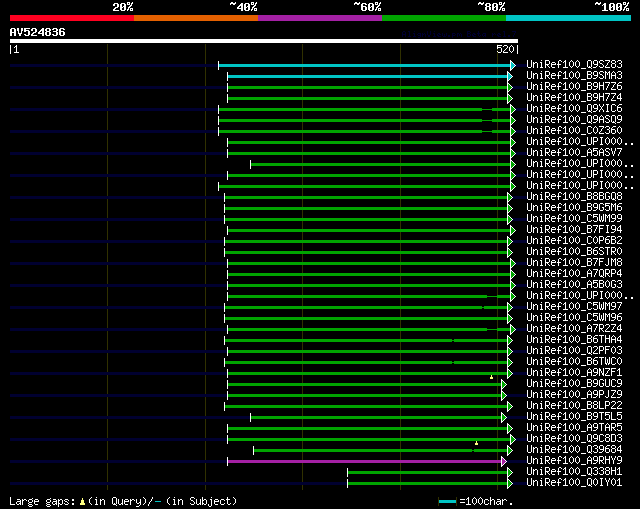Click the 520 end position label
Viewport: 640px width, 509px height.
coord(505,49)
